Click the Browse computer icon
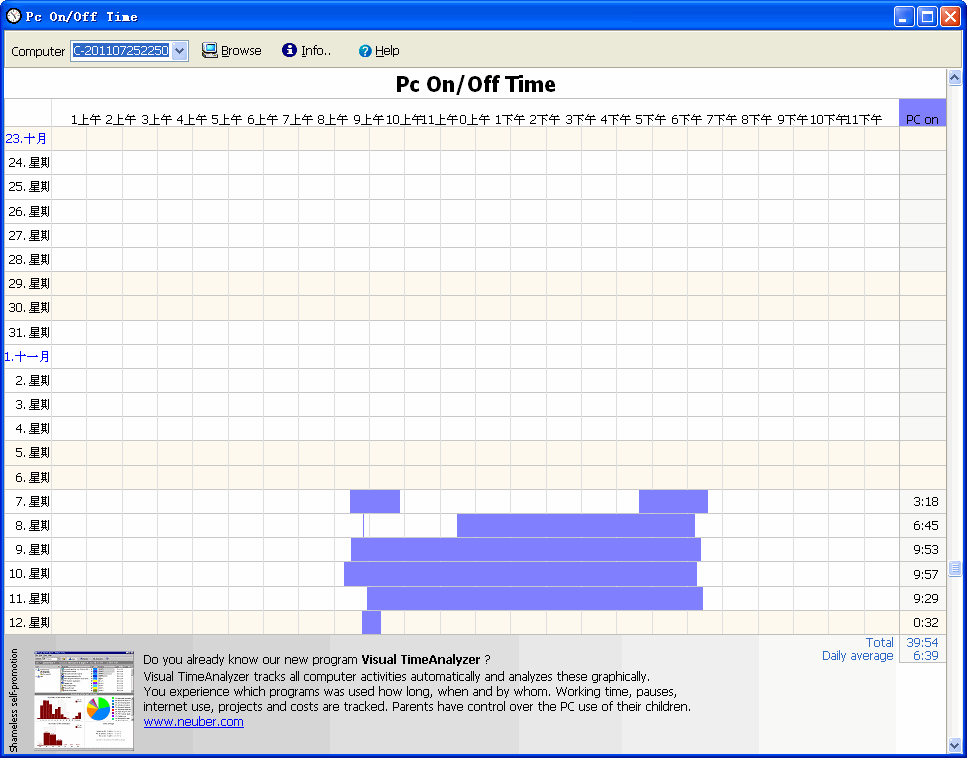967x758 pixels. [210, 51]
